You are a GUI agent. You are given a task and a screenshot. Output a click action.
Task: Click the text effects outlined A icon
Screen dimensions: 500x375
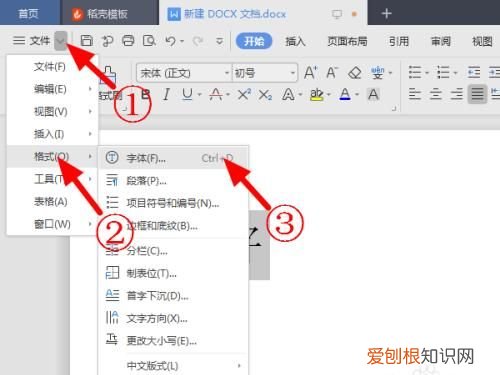[x=288, y=95]
